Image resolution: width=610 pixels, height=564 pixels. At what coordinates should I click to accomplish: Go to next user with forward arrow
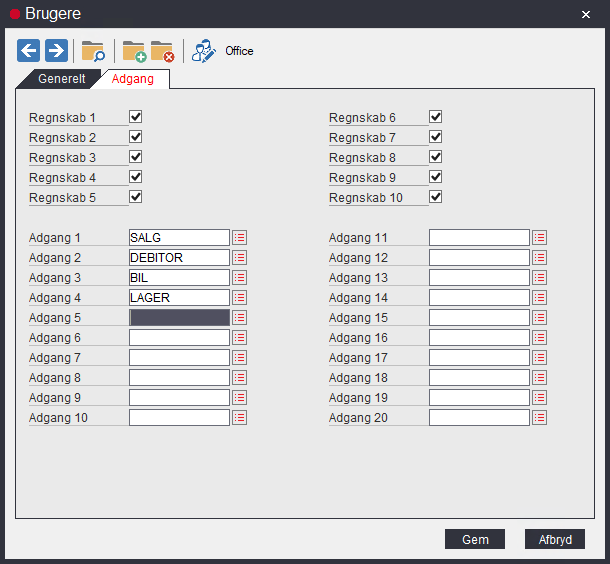pos(56,51)
